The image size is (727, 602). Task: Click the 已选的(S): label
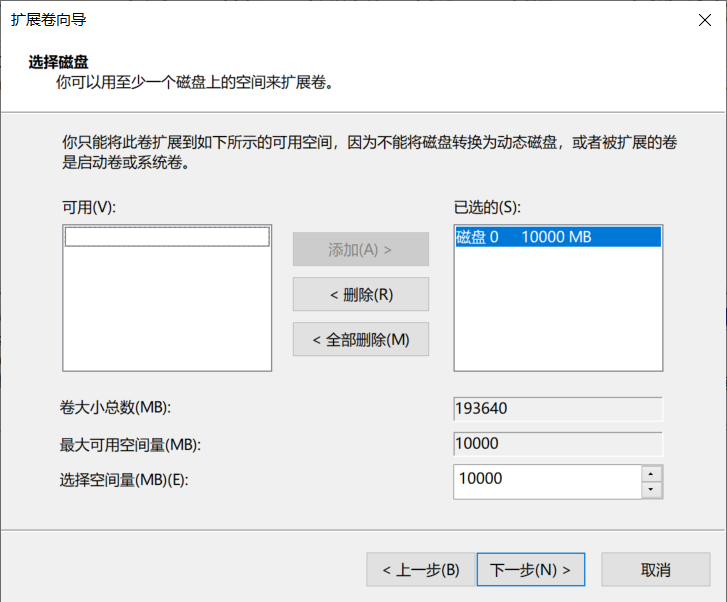pos(487,207)
